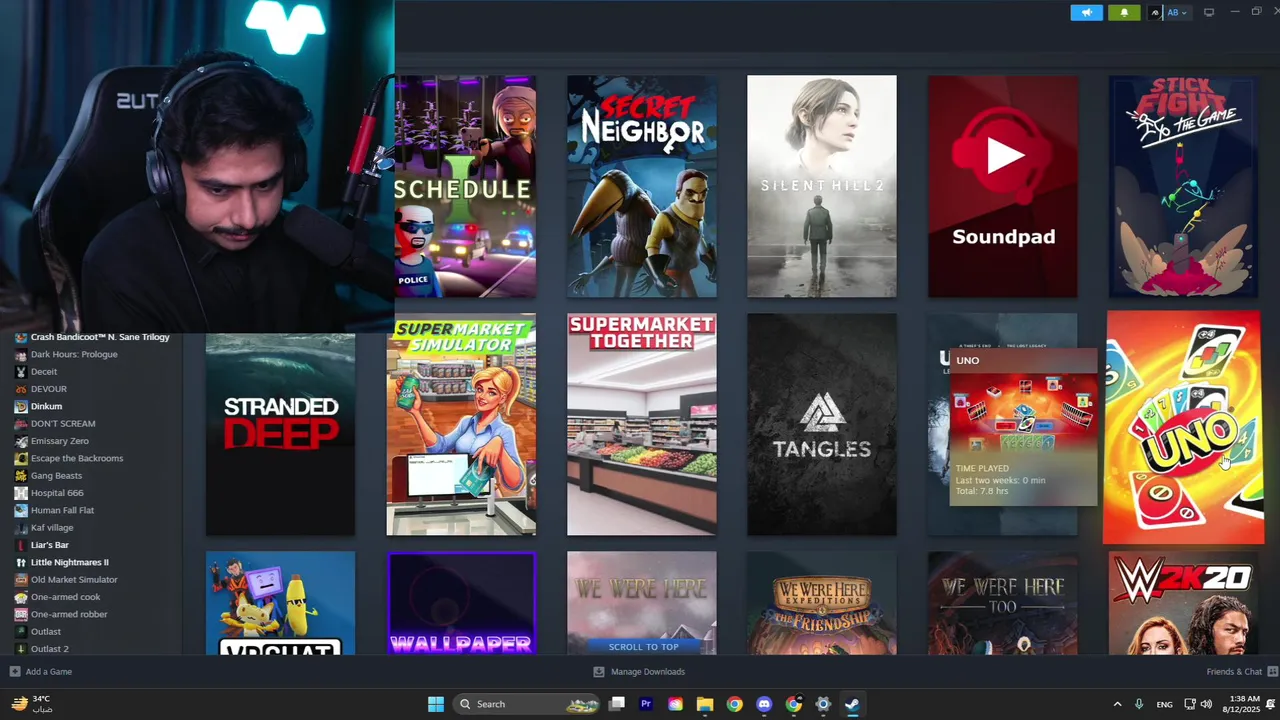Viewport: 1280px width, 720px height.
Task: Select Old Market Simulator in library list
Action: (x=74, y=580)
